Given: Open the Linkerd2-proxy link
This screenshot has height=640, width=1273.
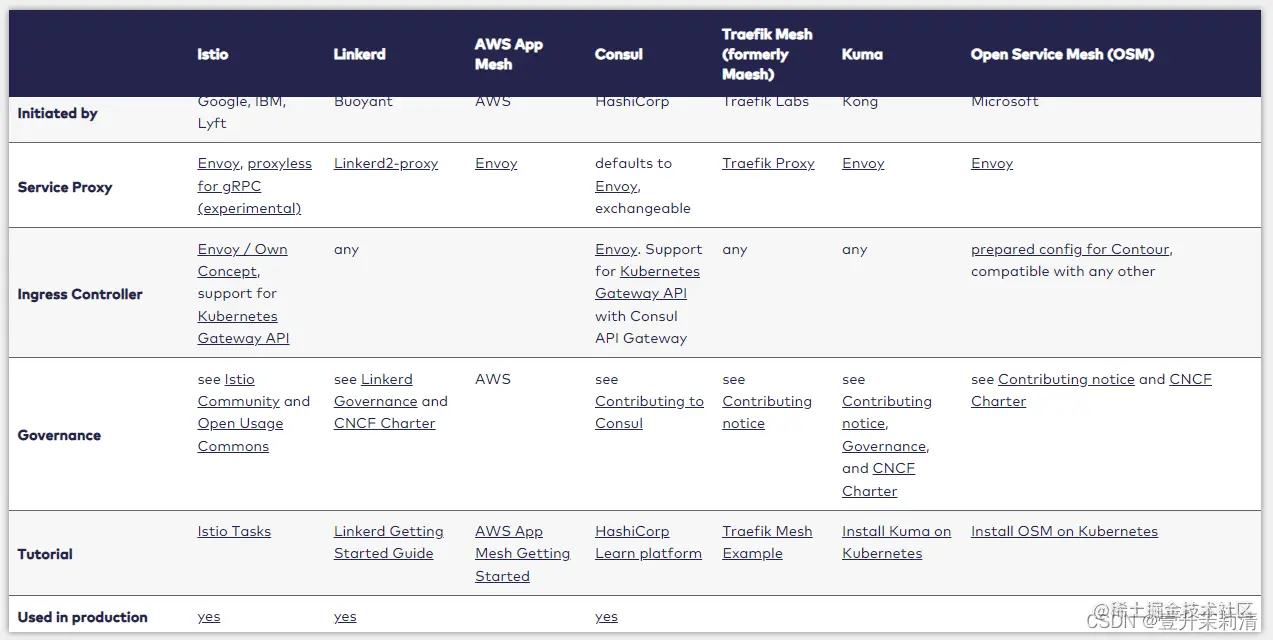Looking at the screenshot, I should point(386,163).
